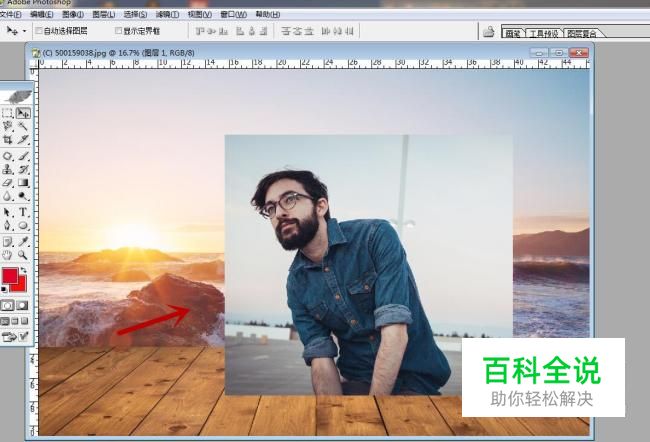The image size is (650, 442).
Task: Select the Lasso tool
Action: 7,126
